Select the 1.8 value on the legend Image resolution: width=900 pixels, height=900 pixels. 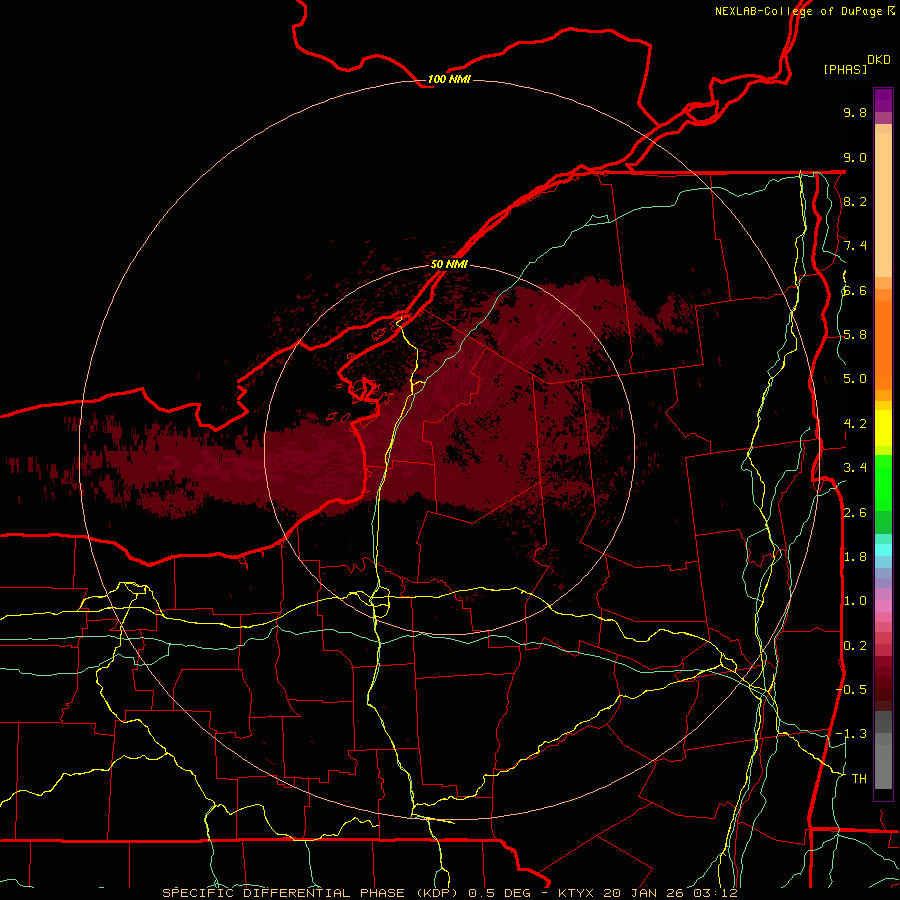pos(855,557)
